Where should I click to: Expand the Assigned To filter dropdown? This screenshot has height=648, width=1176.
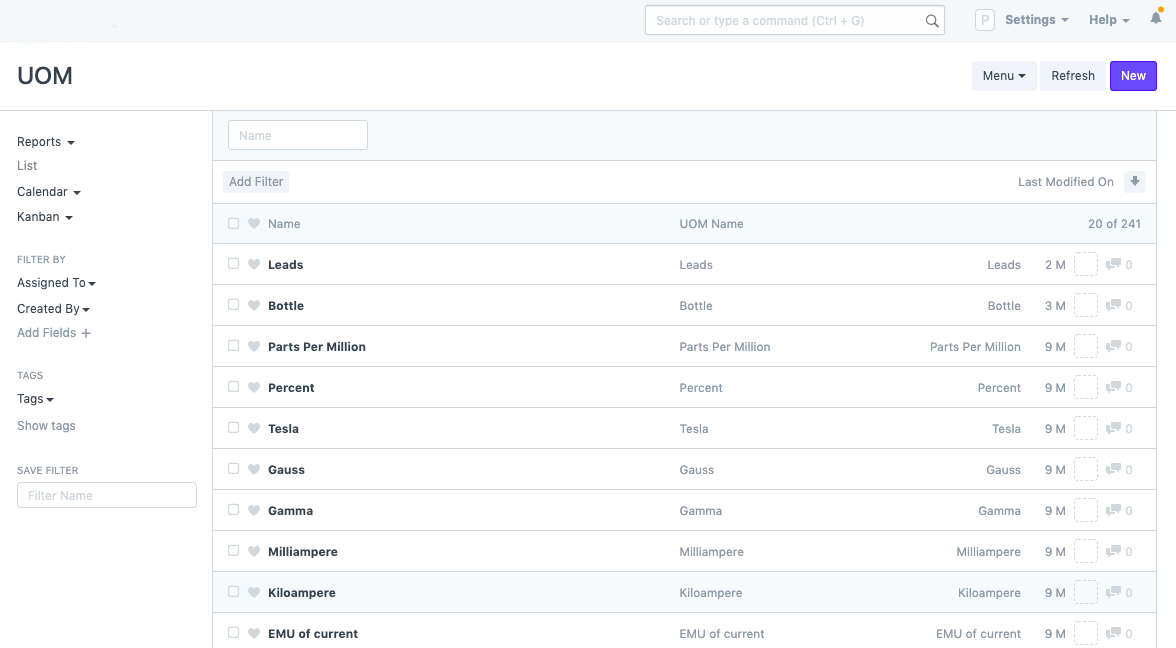coord(56,283)
